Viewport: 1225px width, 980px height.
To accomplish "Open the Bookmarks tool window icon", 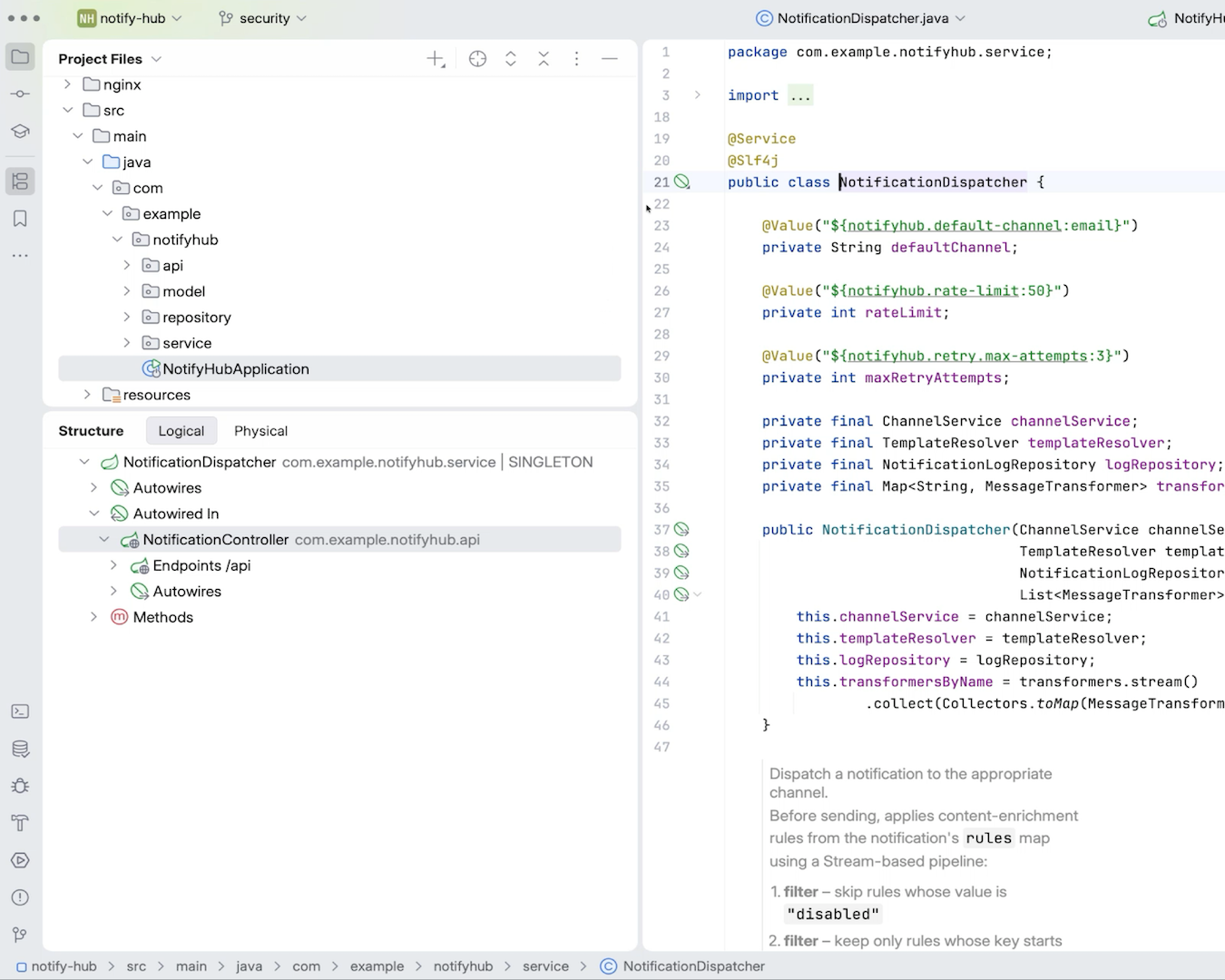I will tap(20, 219).
